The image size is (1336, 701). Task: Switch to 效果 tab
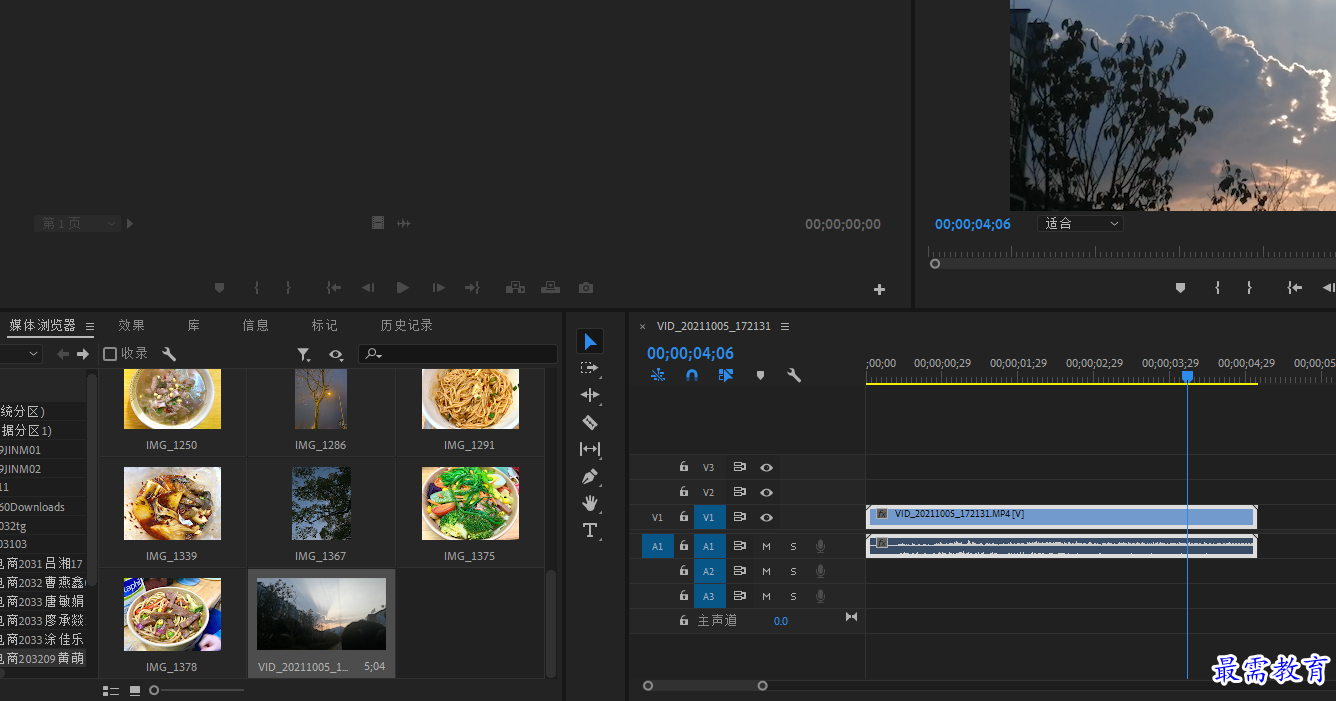click(x=131, y=325)
